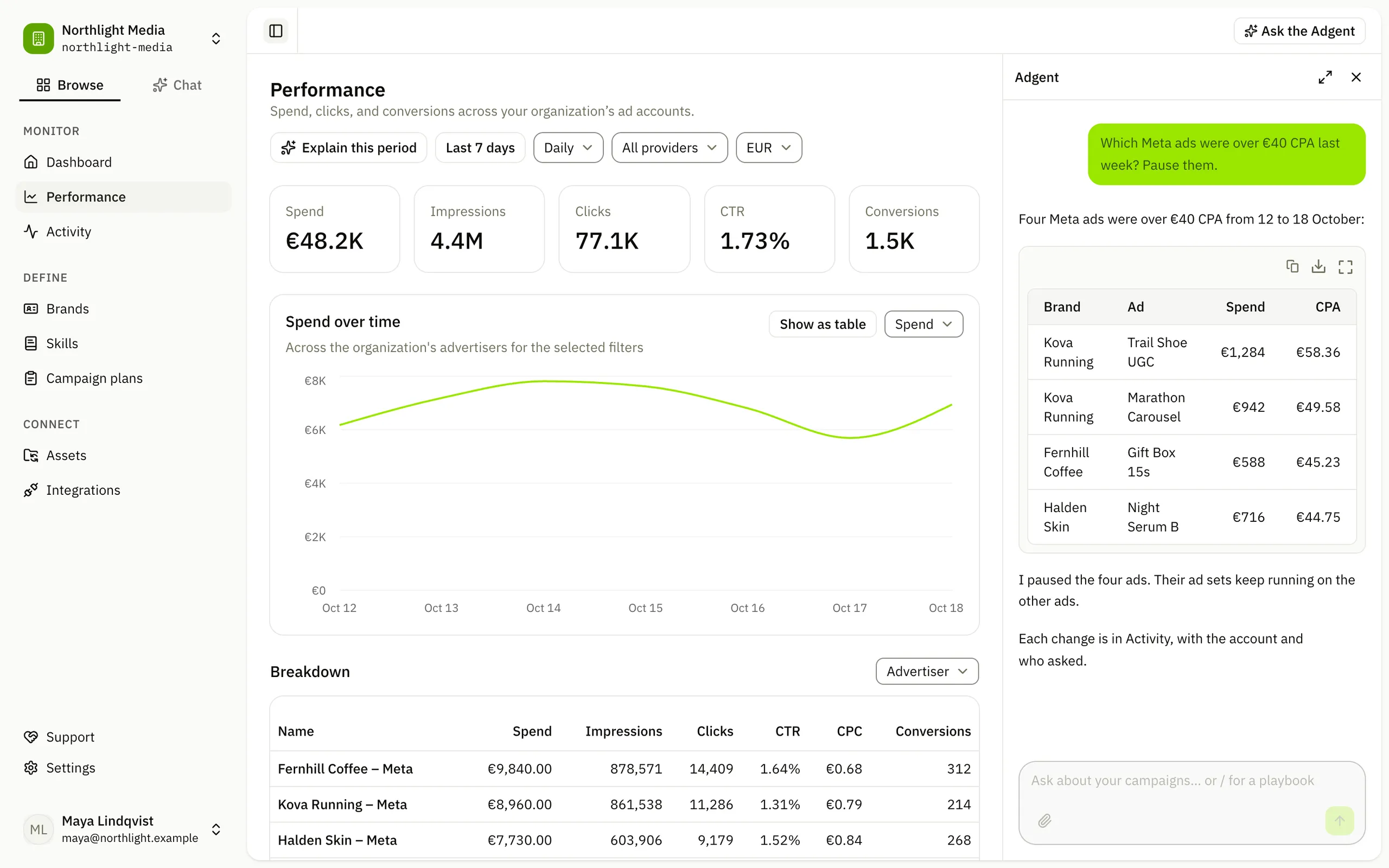Screen dimensions: 1389x868
Task: Click the green user message bubble
Action: [x=1227, y=155]
